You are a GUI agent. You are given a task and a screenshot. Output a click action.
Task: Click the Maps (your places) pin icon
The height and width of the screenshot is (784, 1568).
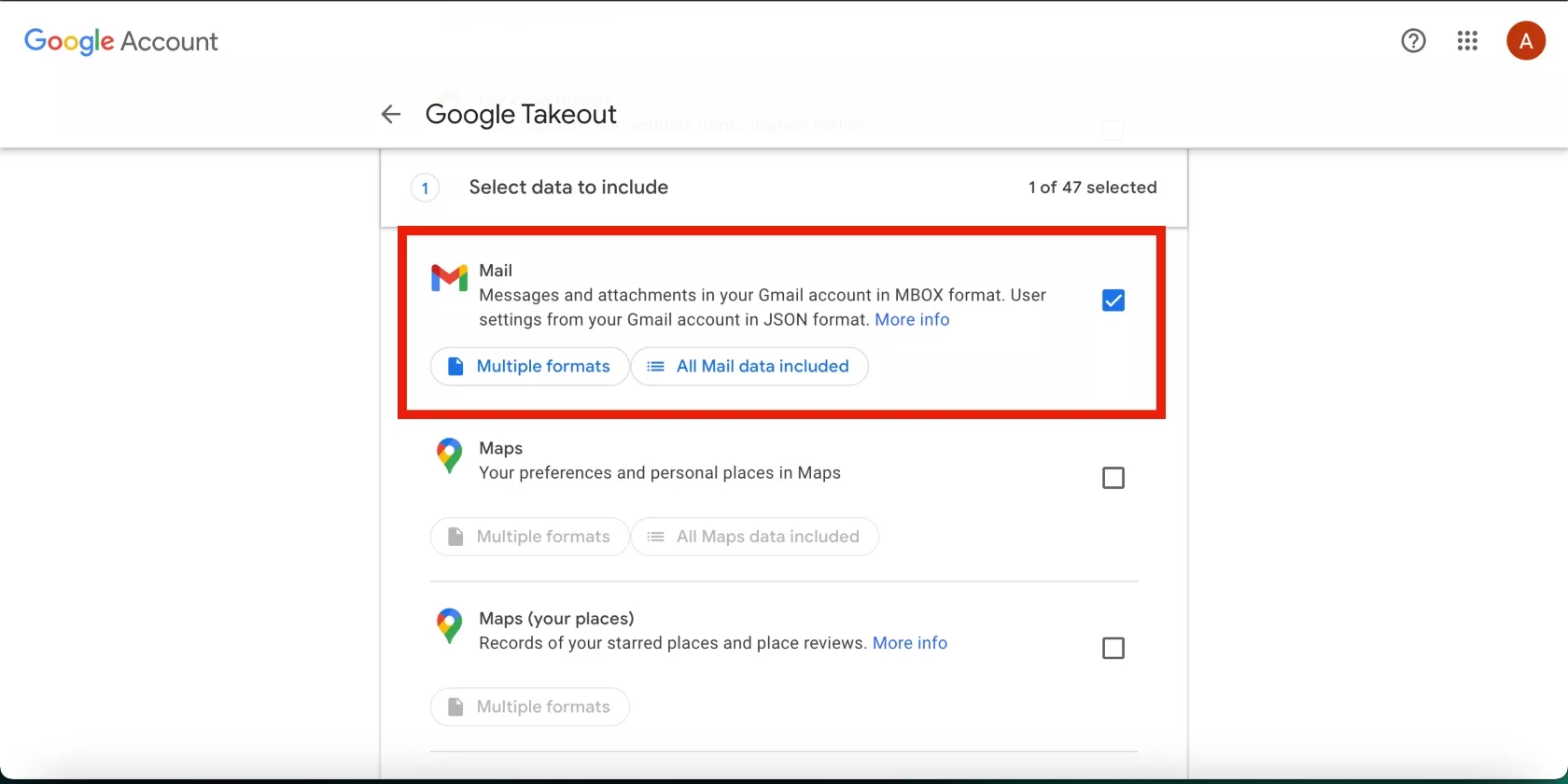coord(449,625)
